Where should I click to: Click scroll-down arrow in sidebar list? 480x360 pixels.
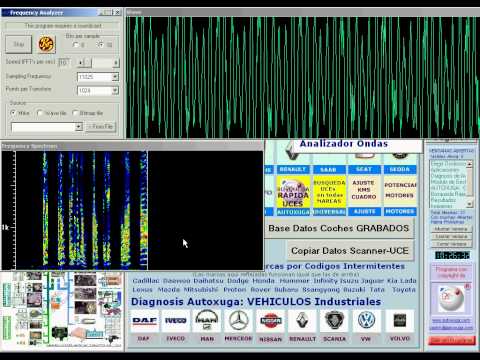tap(469, 204)
